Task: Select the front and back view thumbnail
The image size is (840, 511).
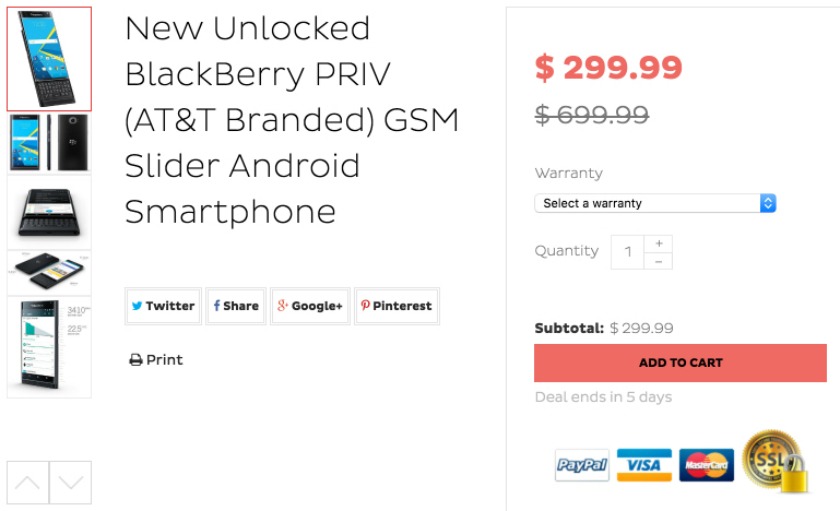Action: [x=49, y=142]
